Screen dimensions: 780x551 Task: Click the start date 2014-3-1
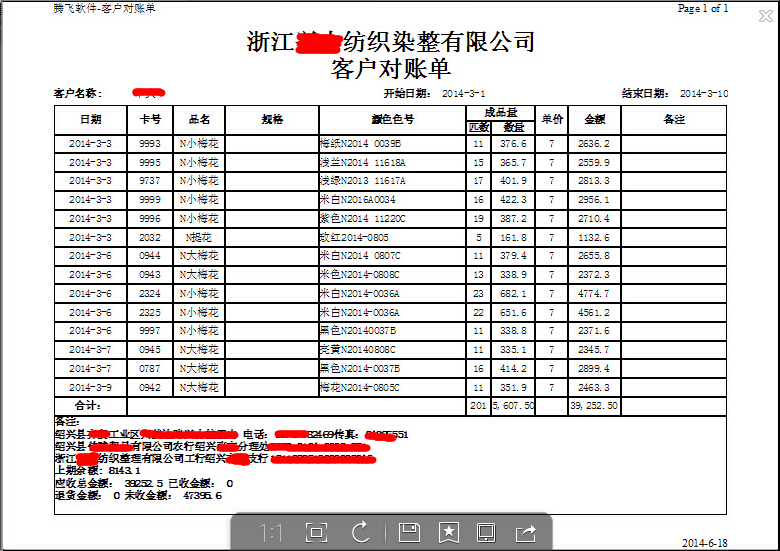click(464, 93)
